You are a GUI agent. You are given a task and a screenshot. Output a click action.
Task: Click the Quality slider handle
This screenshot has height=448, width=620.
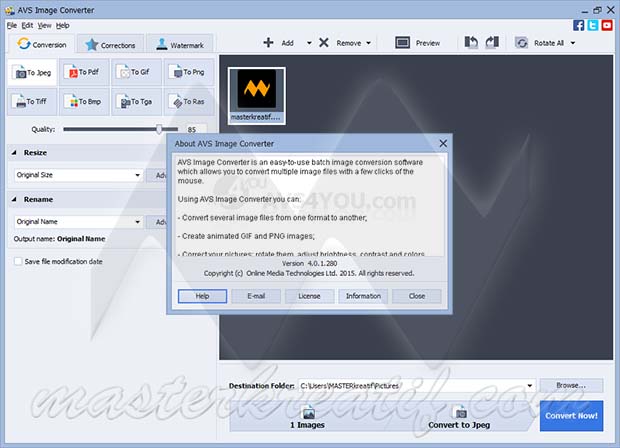[x=159, y=129]
